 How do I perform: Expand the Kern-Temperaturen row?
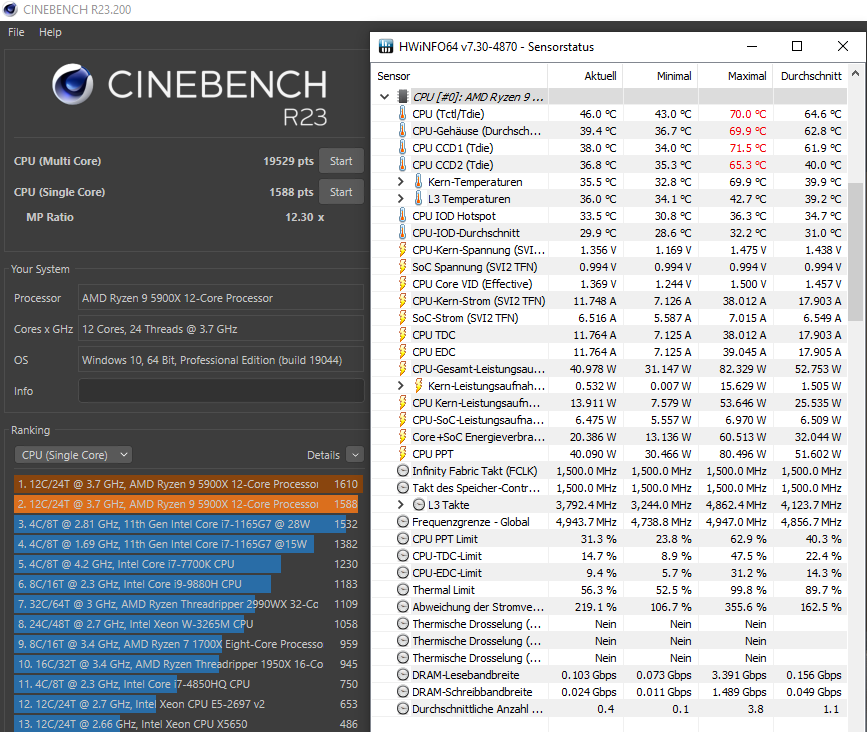coord(401,182)
